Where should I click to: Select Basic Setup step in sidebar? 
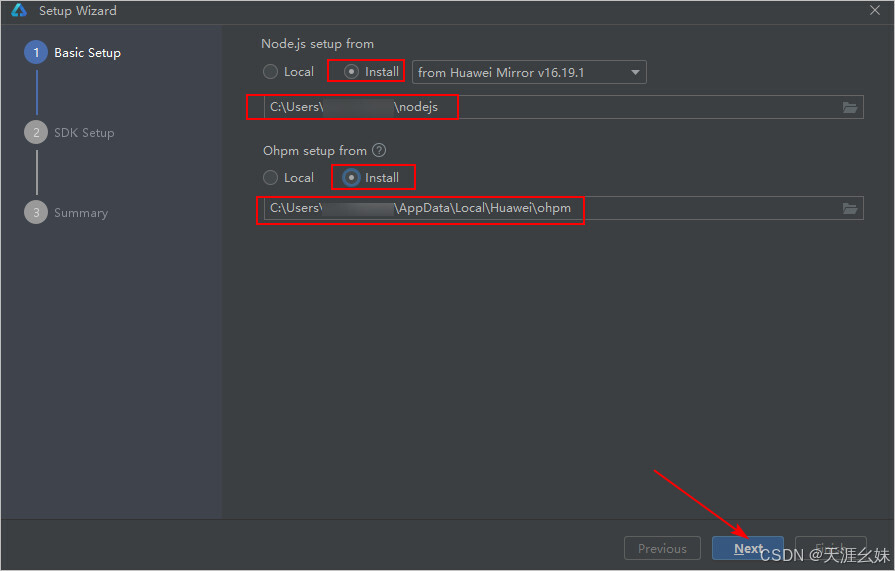pos(72,53)
